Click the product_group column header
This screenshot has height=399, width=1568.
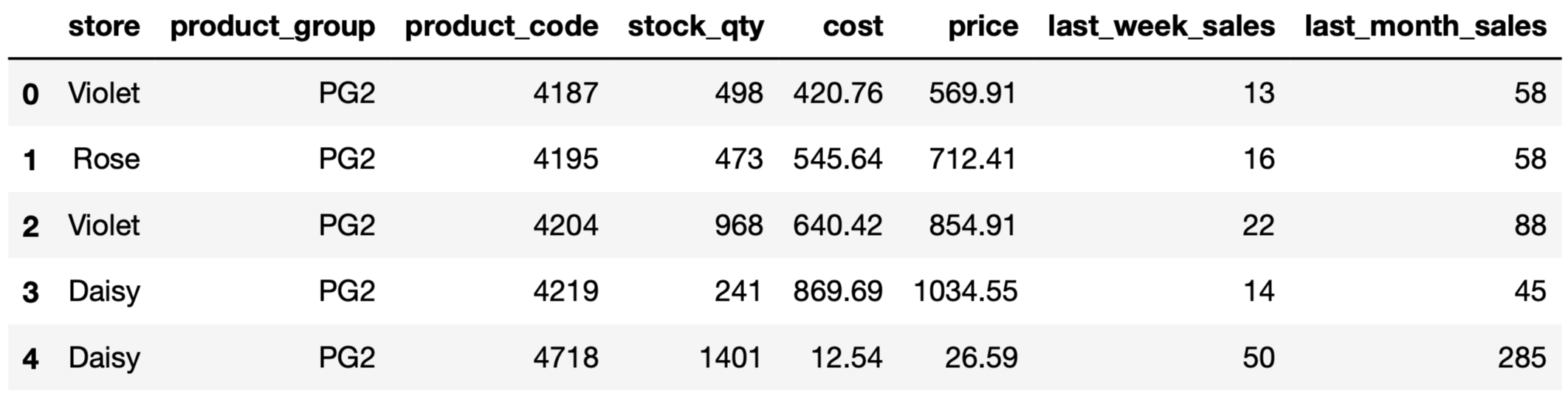(x=272, y=27)
